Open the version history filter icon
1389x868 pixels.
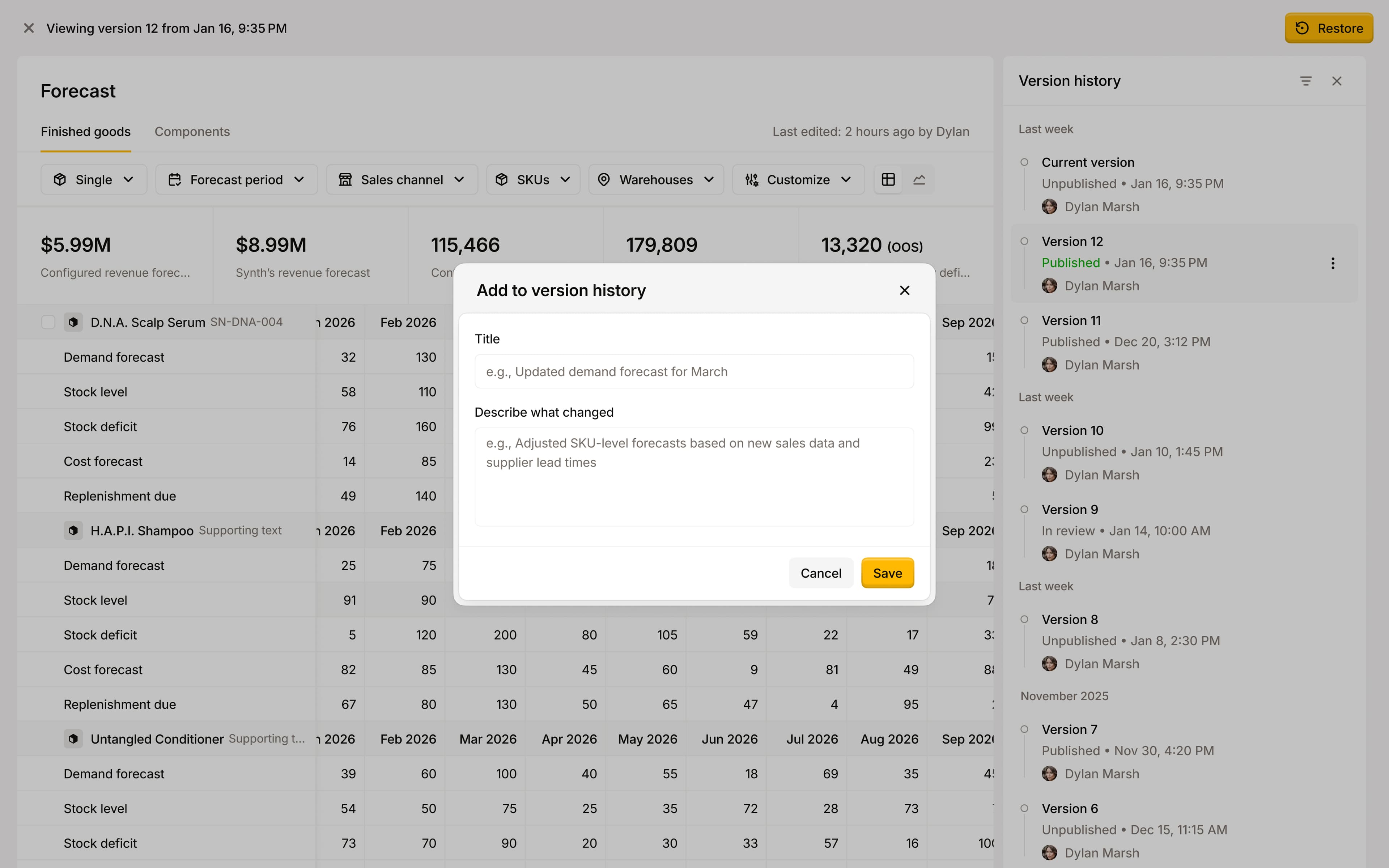click(x=1306, y=81)
